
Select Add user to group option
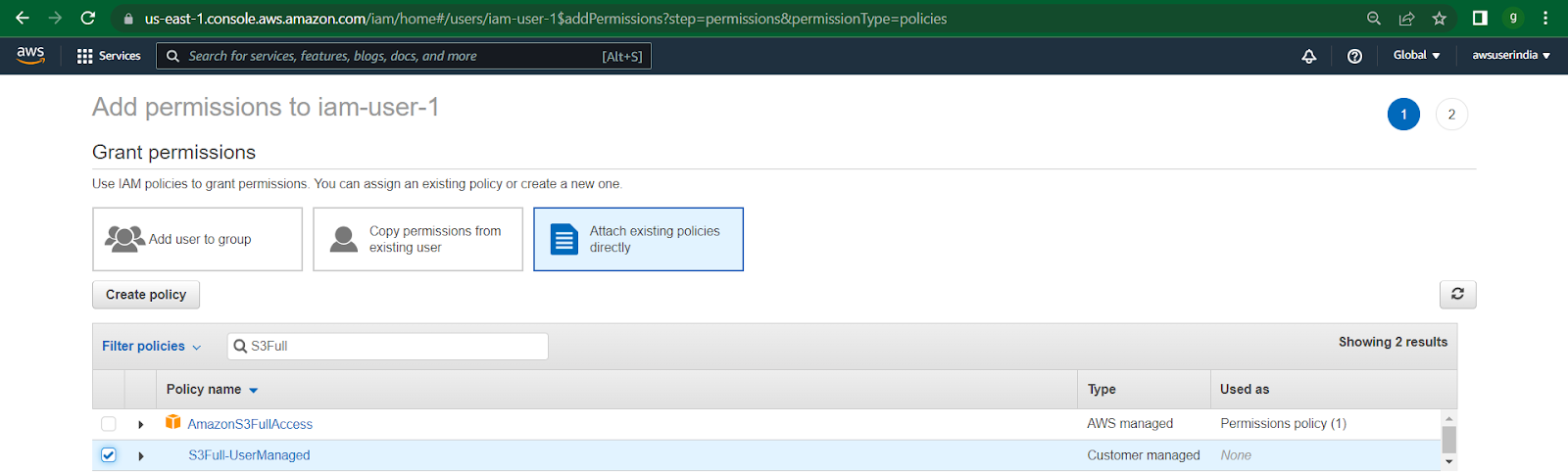coord(197,239)
